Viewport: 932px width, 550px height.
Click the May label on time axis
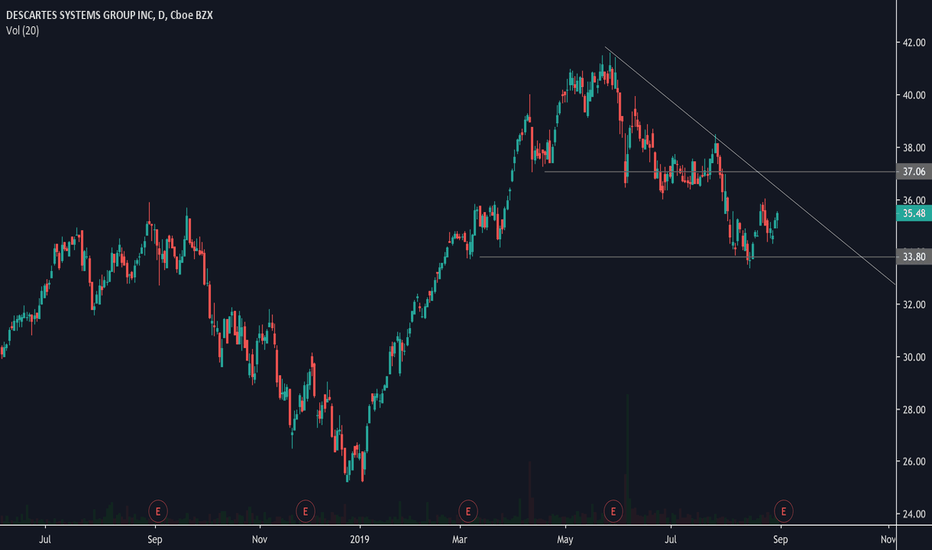tap(565, 539)
